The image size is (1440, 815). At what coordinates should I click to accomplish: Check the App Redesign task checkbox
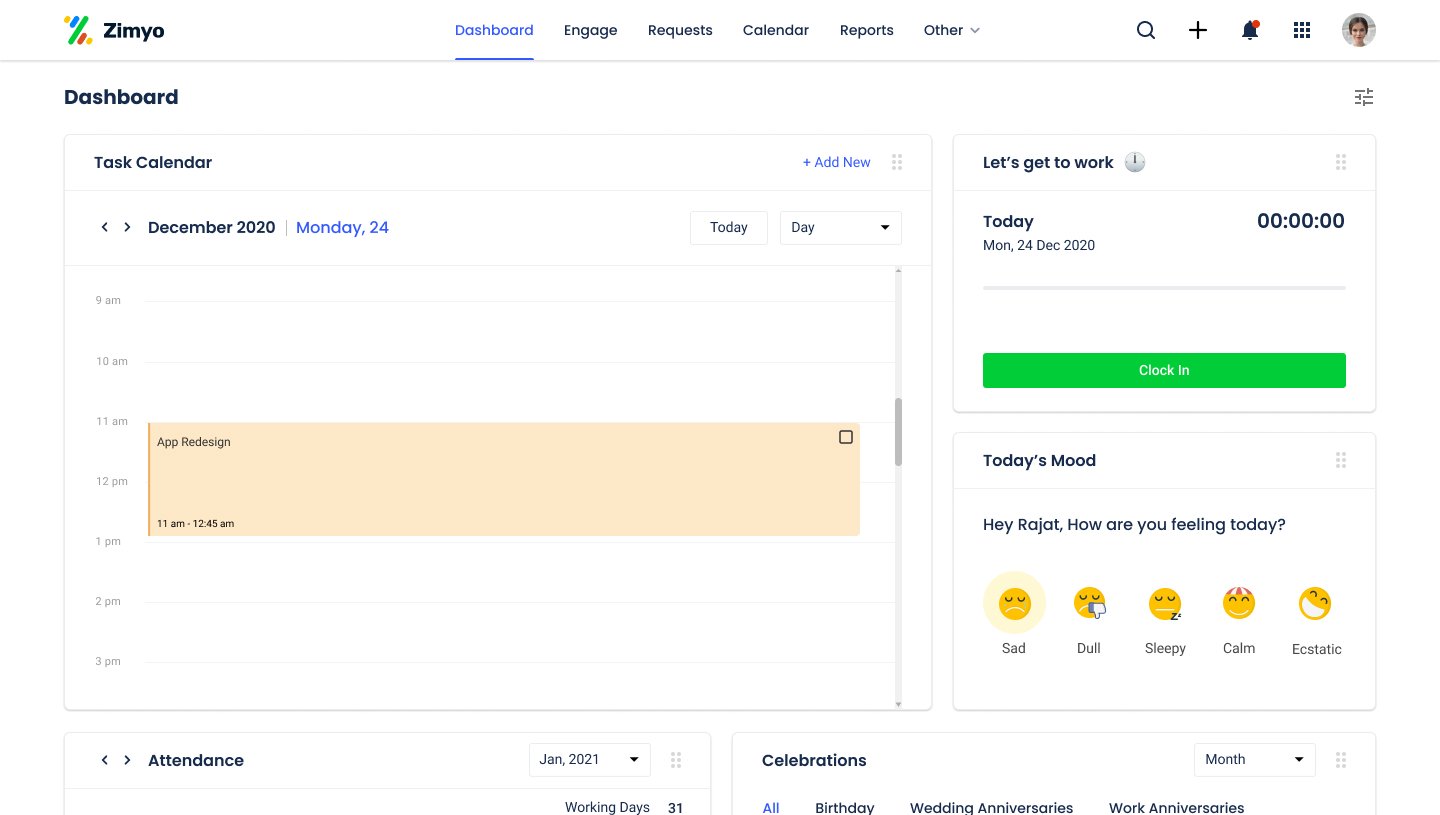coord(846,437)
